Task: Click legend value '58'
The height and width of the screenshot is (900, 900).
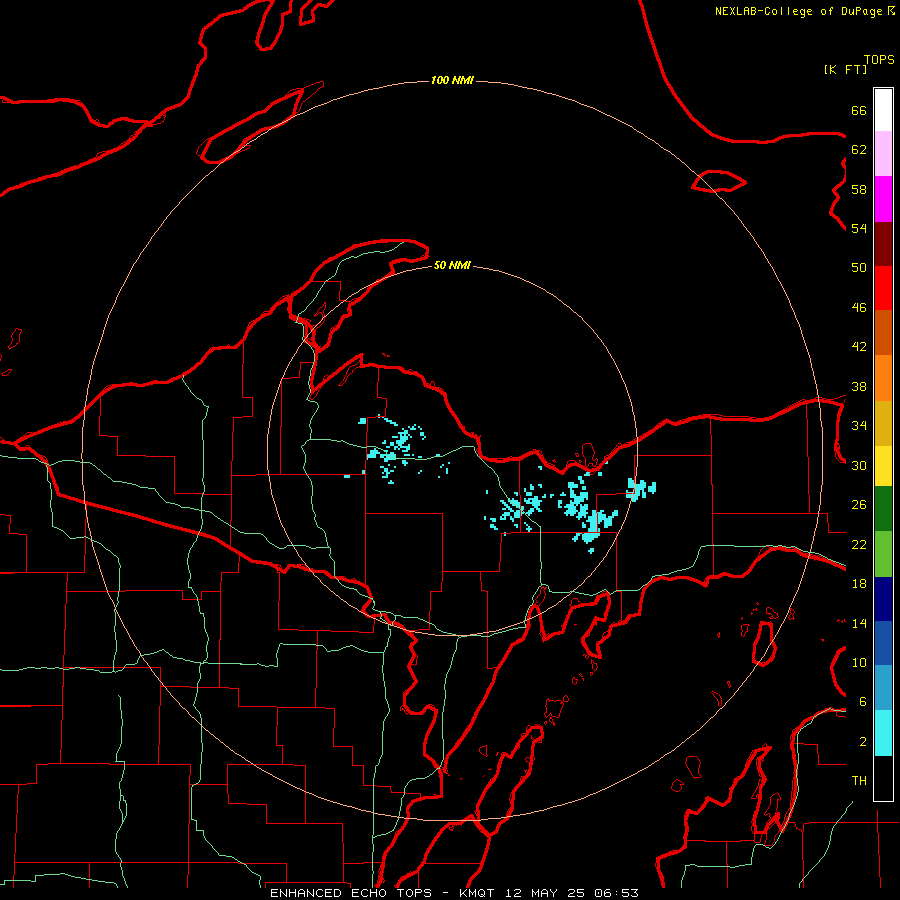Action: [859, 189]
